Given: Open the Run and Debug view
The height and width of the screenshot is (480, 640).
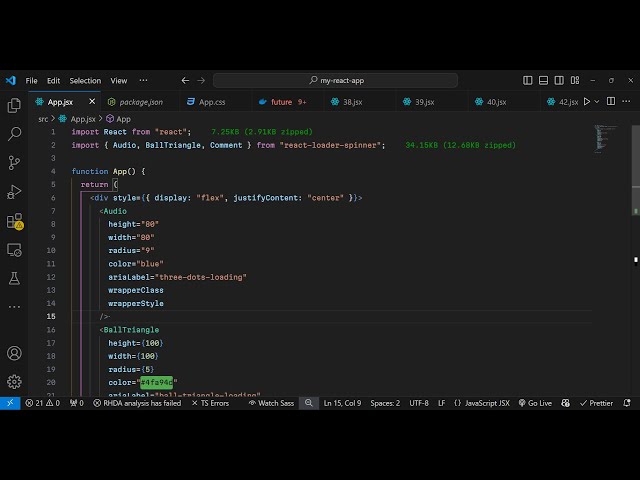Looking at the screenshot, I should pyautogui.click(x=14, y=191).
